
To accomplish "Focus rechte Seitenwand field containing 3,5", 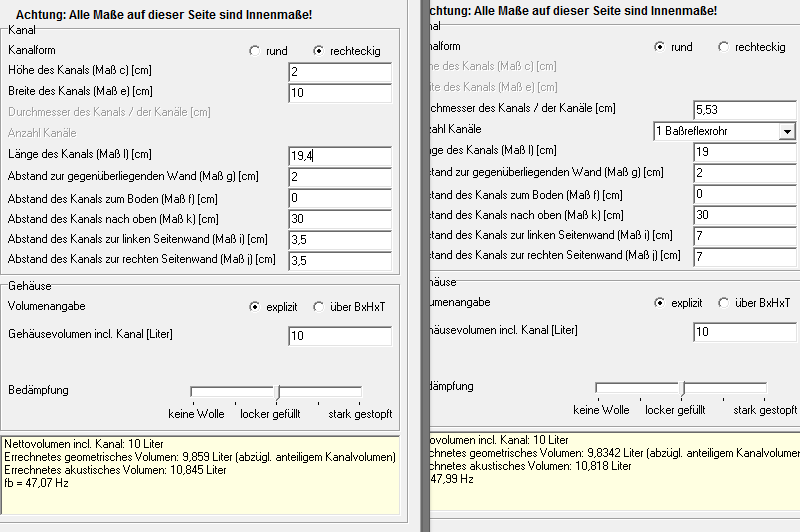I will 339,261.
